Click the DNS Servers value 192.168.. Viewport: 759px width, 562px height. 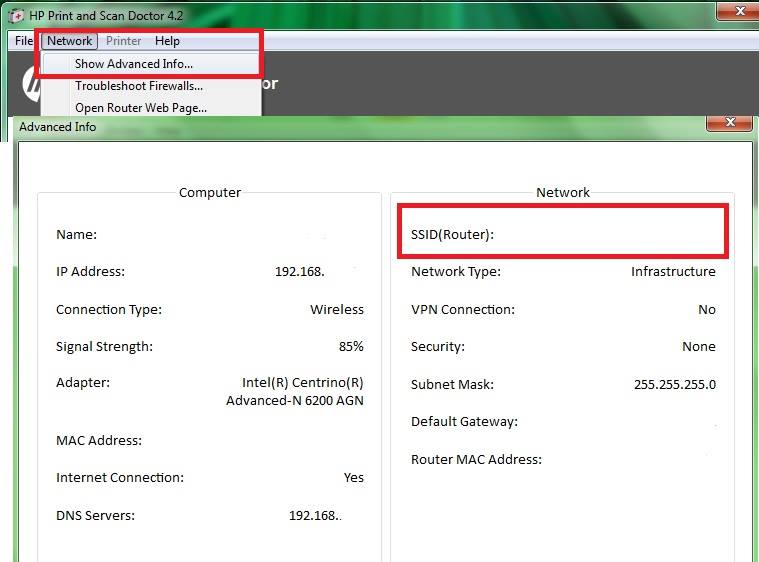[315, 516]
